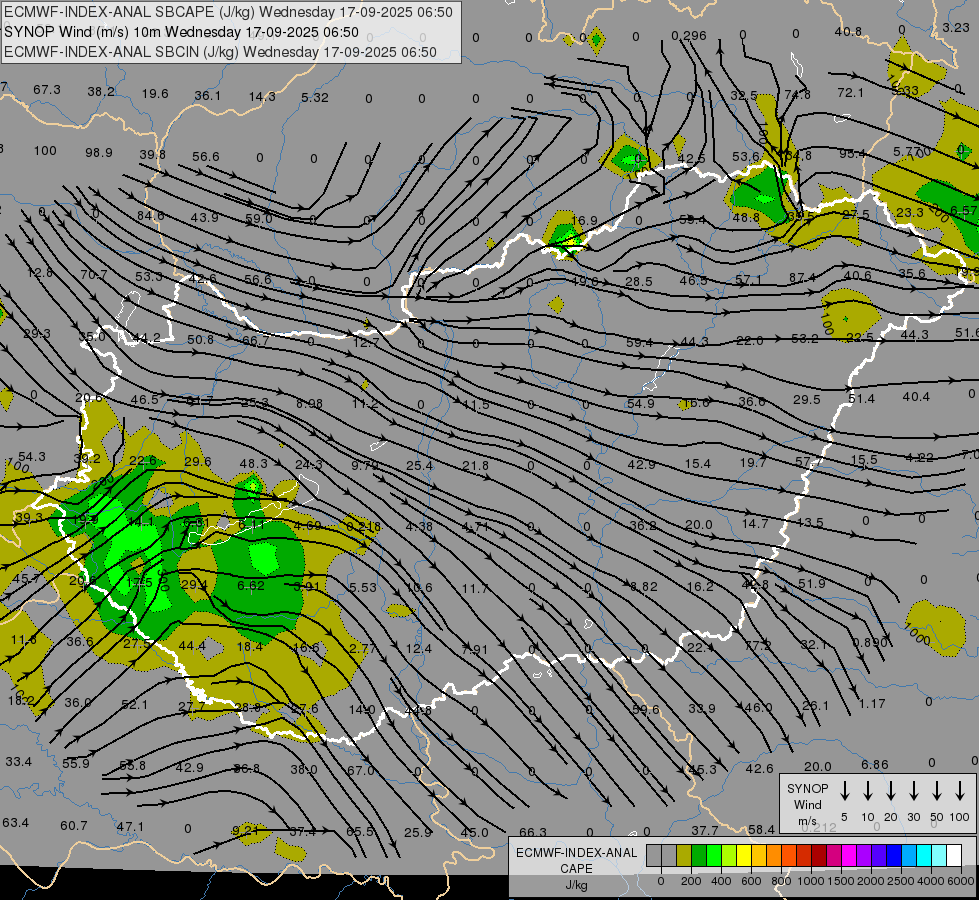Click the 21.8 value on the map

tap(475, 465)
